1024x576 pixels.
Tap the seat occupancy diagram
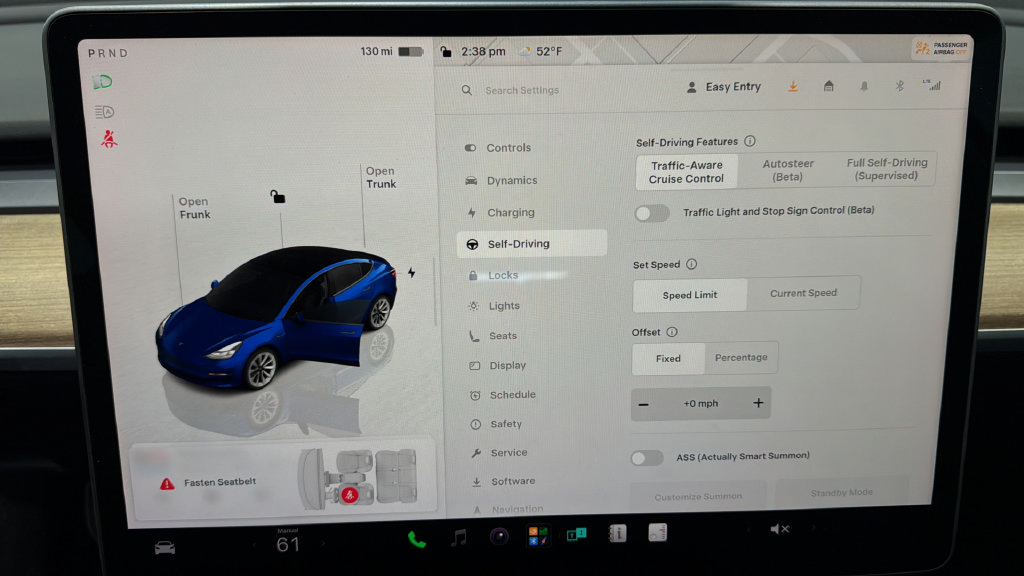point(358,479)
